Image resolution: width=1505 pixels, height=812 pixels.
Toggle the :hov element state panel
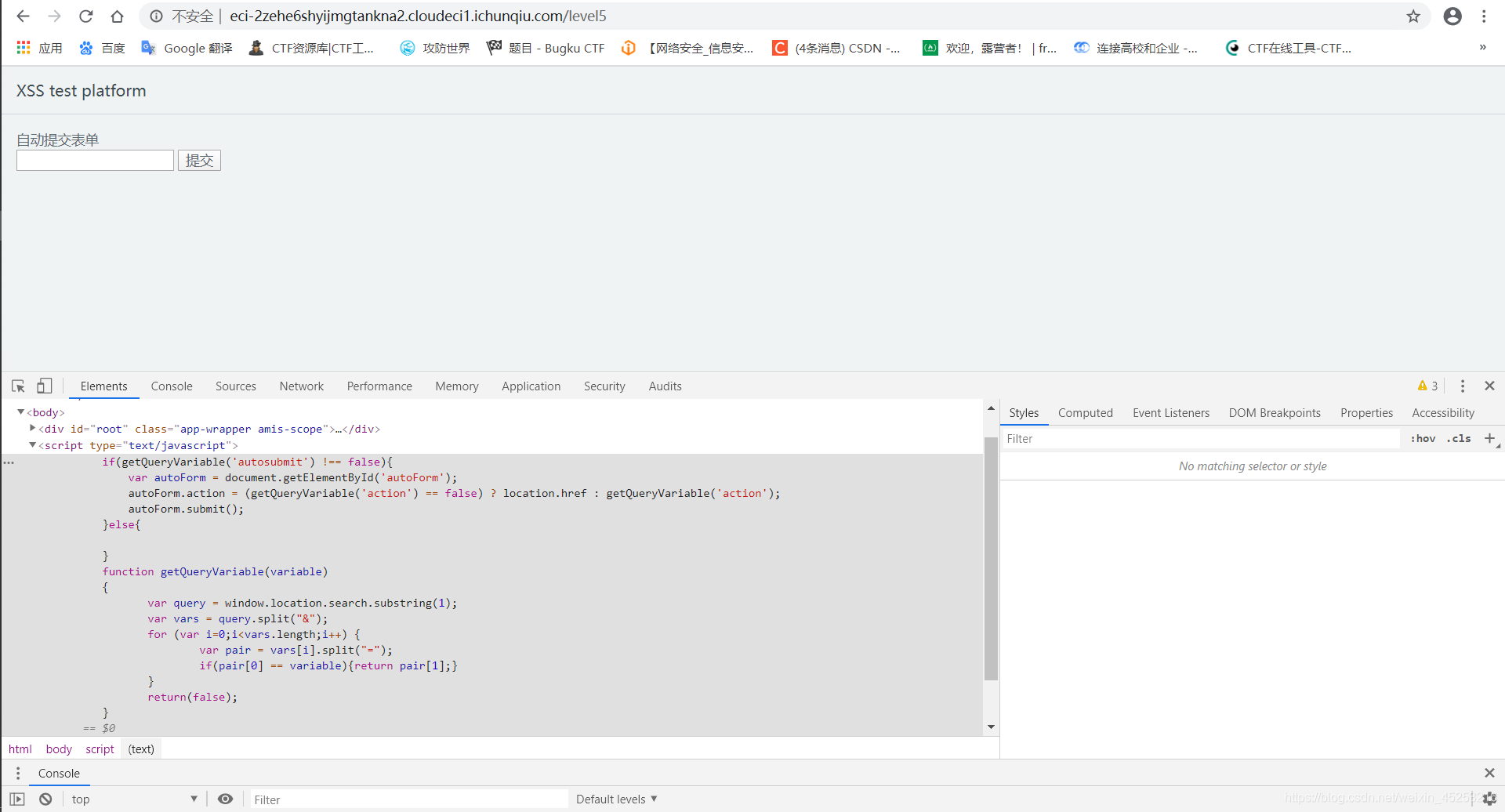click(x=1423, y=439)
